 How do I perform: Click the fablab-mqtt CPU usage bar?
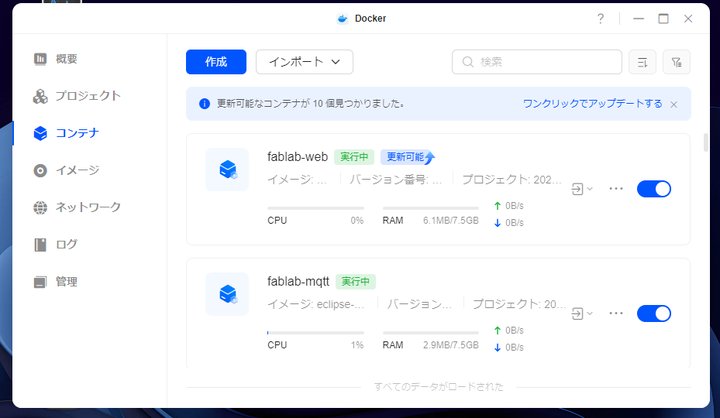315,333
